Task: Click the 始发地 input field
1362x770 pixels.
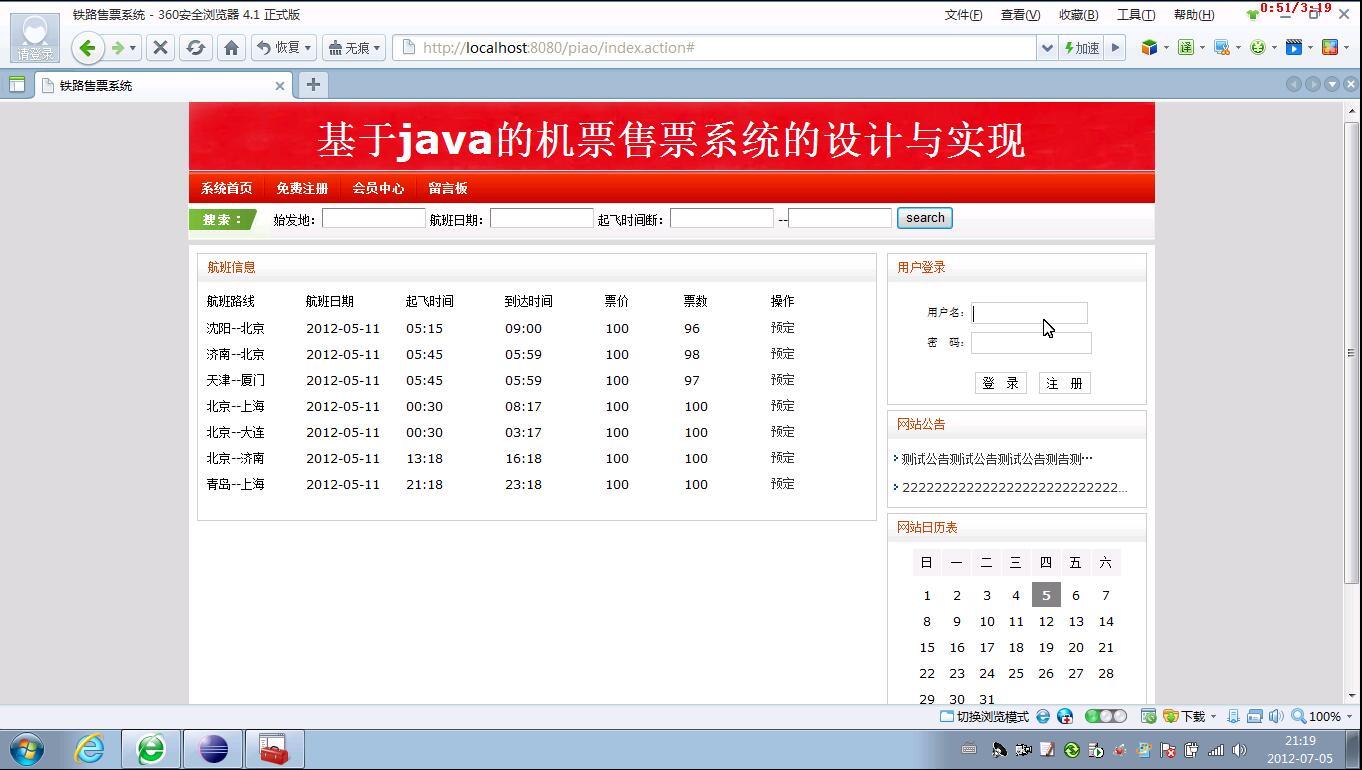Action: point(373,218)
